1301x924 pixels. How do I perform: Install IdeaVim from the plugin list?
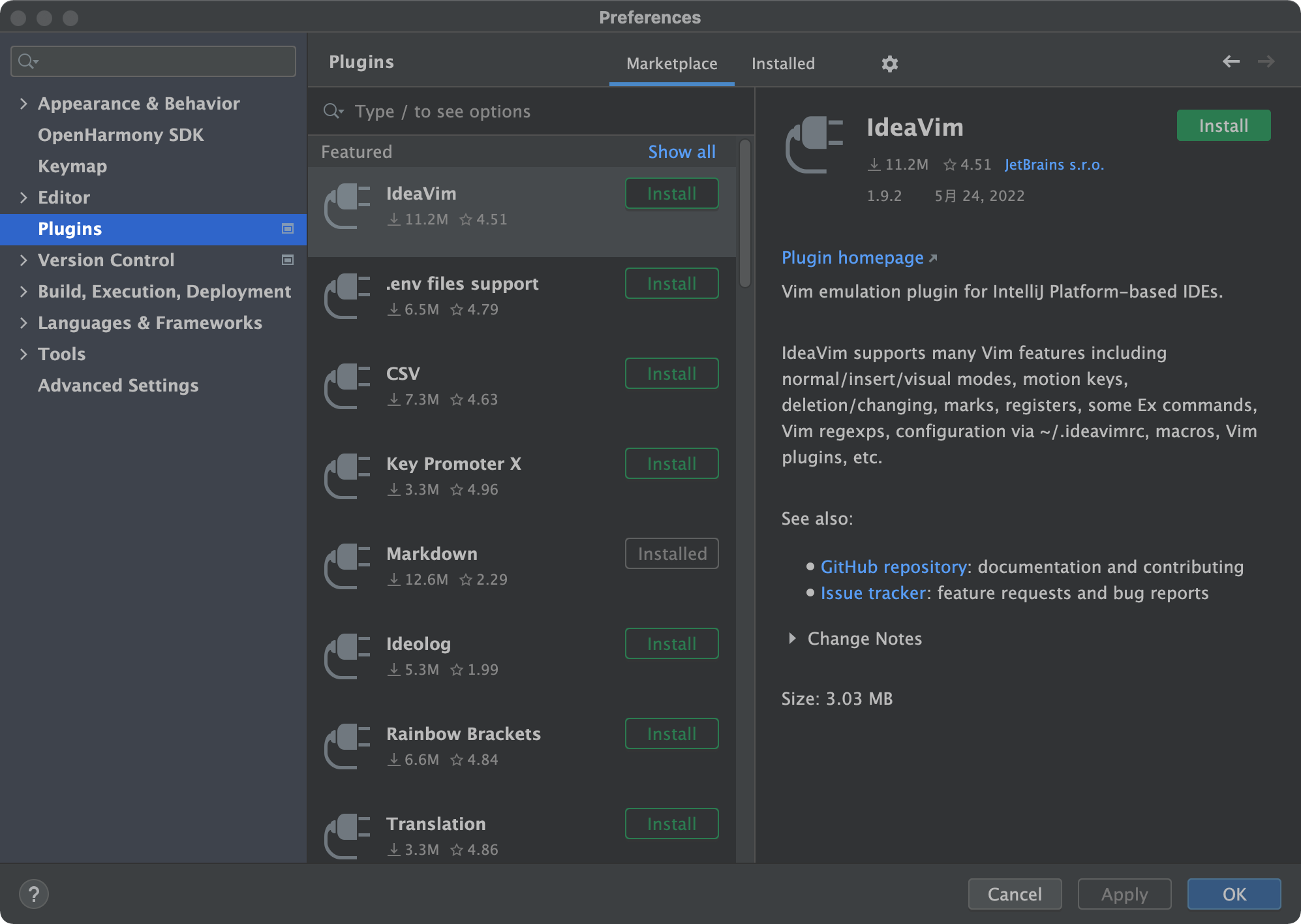coord(671,193)
